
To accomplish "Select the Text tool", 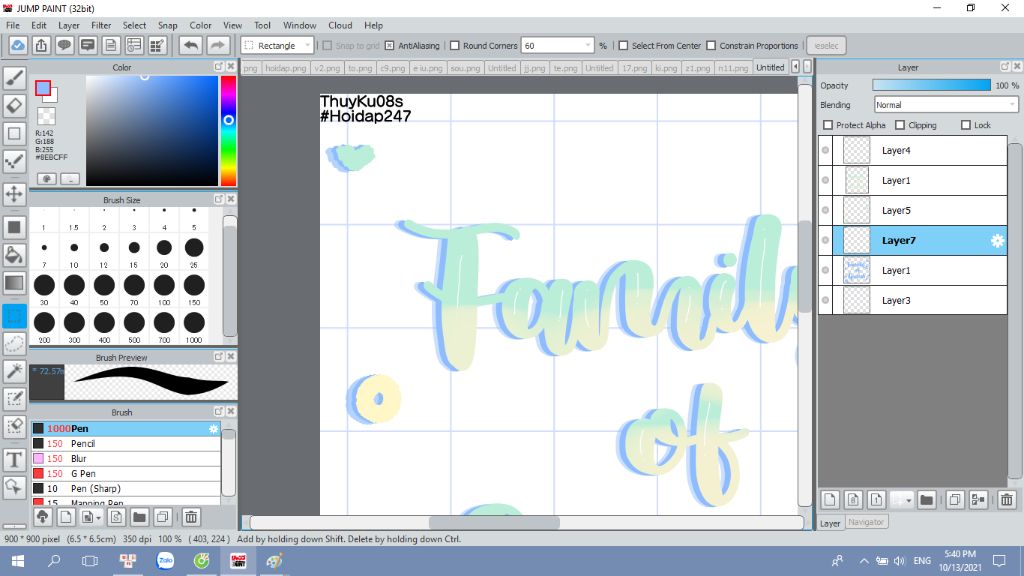I will point(14,460).
